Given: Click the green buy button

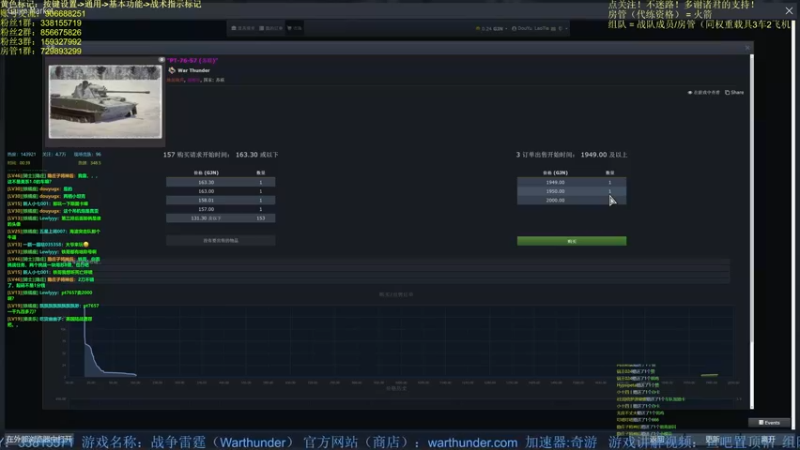Looking at the screenshot, I should (x=571, y=241).
